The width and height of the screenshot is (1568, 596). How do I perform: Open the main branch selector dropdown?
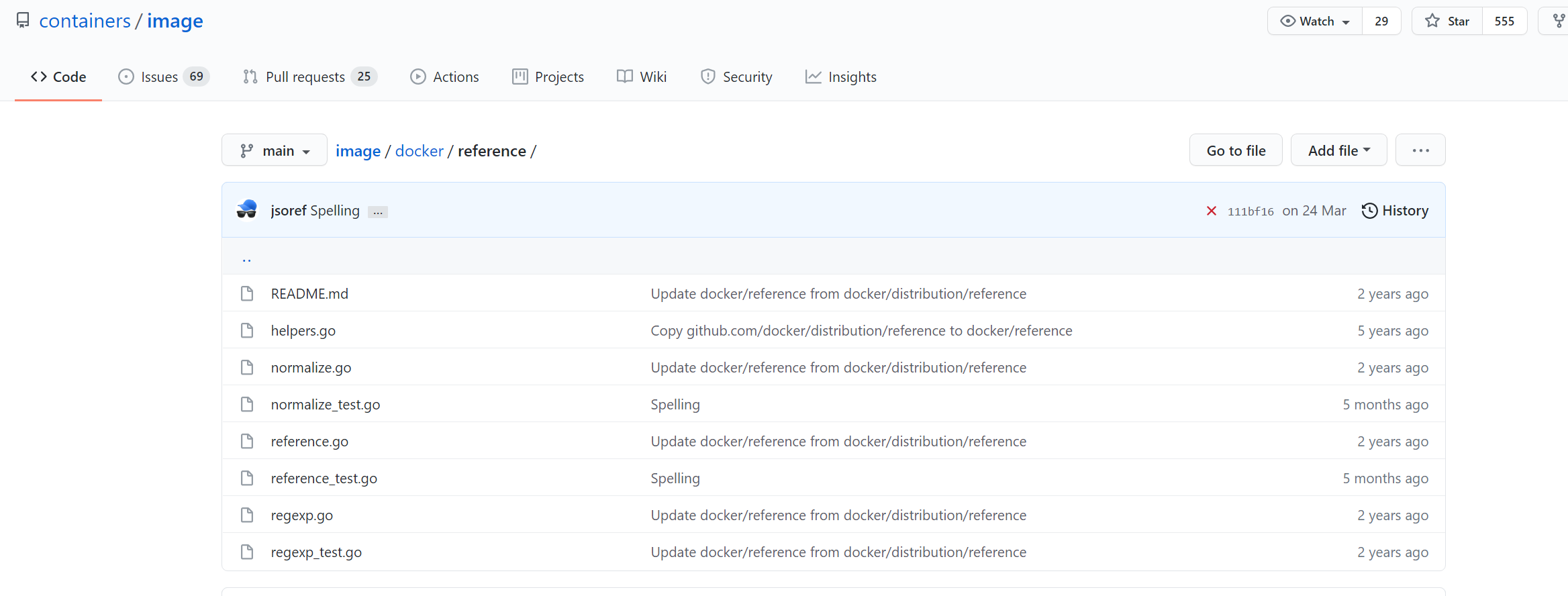275,150
